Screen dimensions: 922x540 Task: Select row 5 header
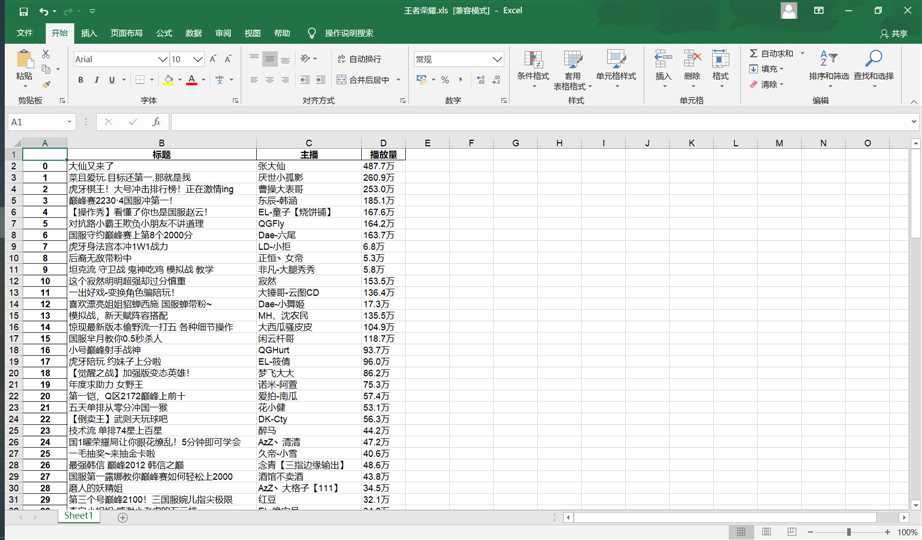(x=14, y=201)
